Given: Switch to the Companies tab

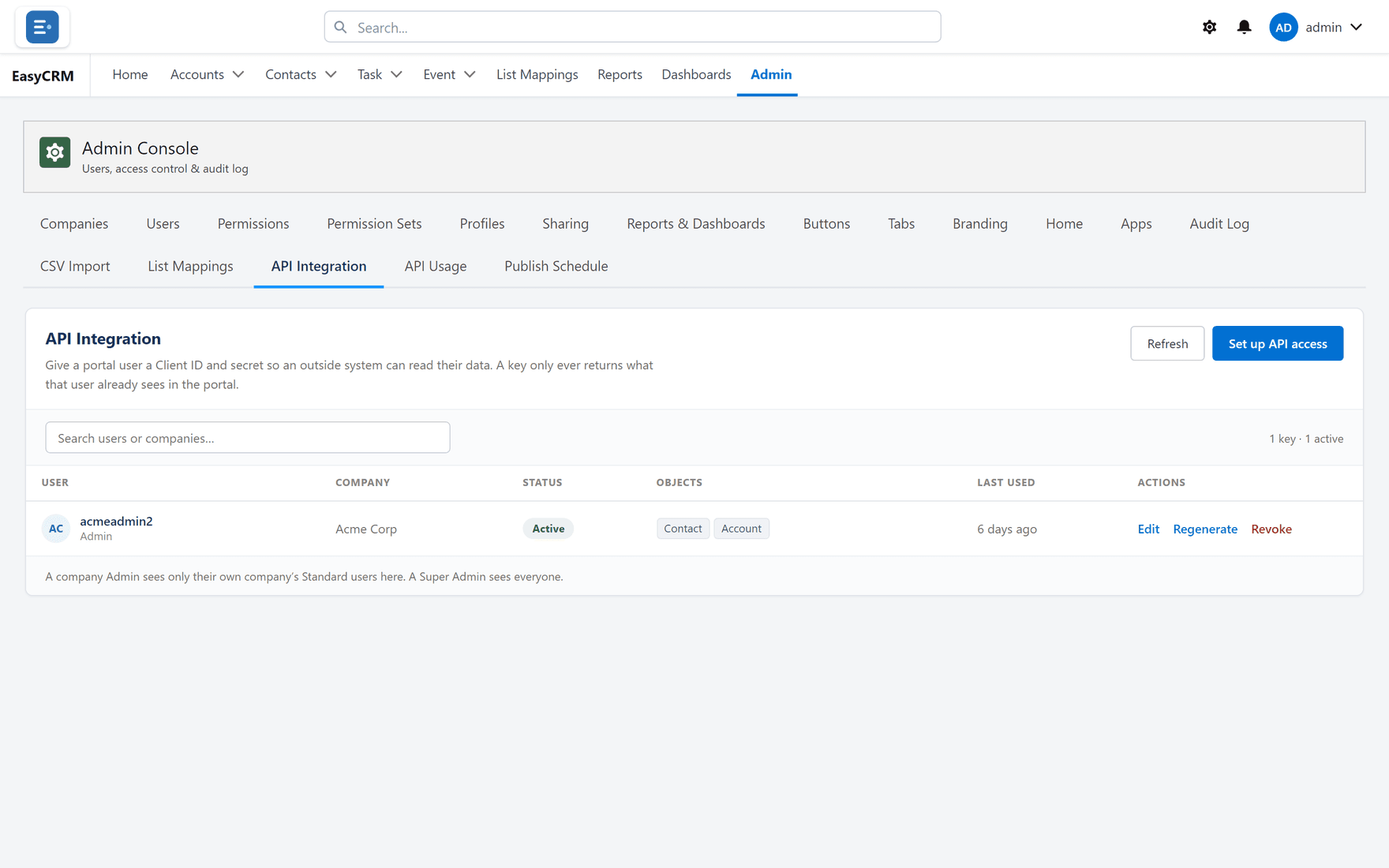Looking at the screenshot, I should pyautogui.click(x=74, y=223).
